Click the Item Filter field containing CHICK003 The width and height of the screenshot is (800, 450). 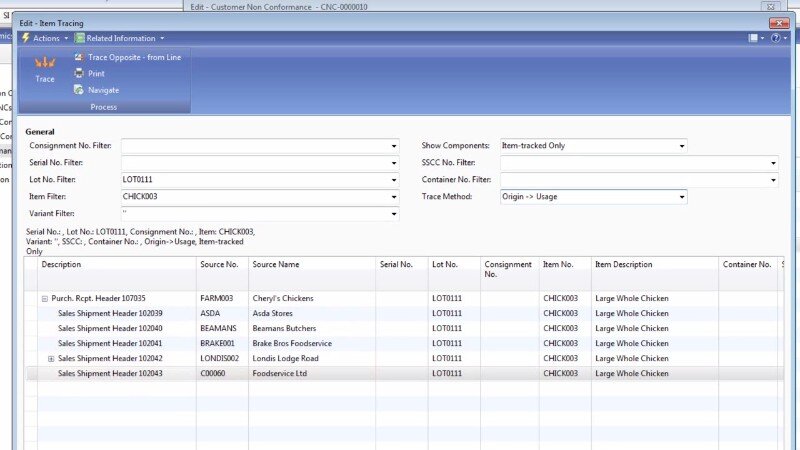(254, 197)
